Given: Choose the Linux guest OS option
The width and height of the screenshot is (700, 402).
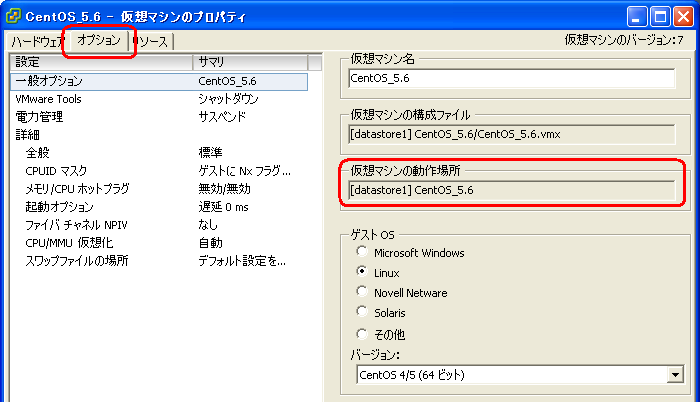Looking at the screenshot, I should (x=362, y=273).
